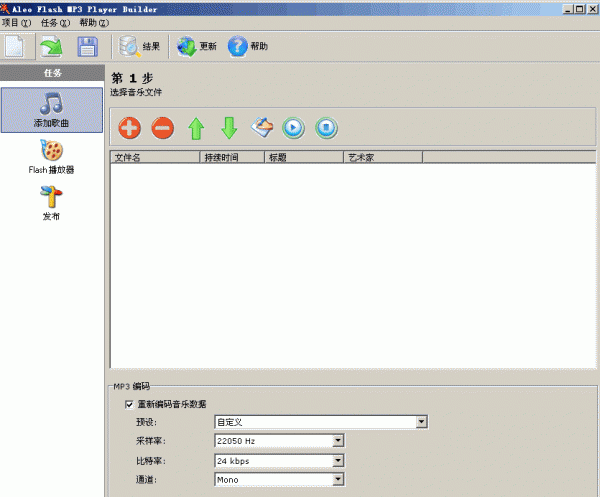Screen dimensions: 600x497
Task: Sort by 艺术家 column header
Action: tap(383, 157)
